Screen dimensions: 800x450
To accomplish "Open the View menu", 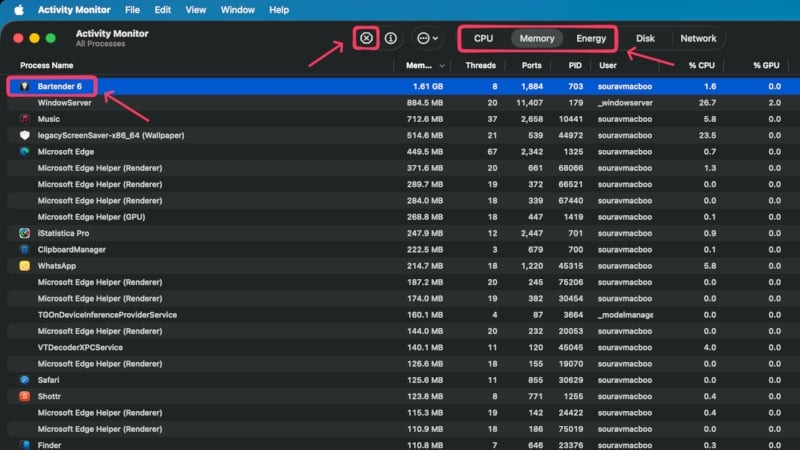I will coord(195,10).
